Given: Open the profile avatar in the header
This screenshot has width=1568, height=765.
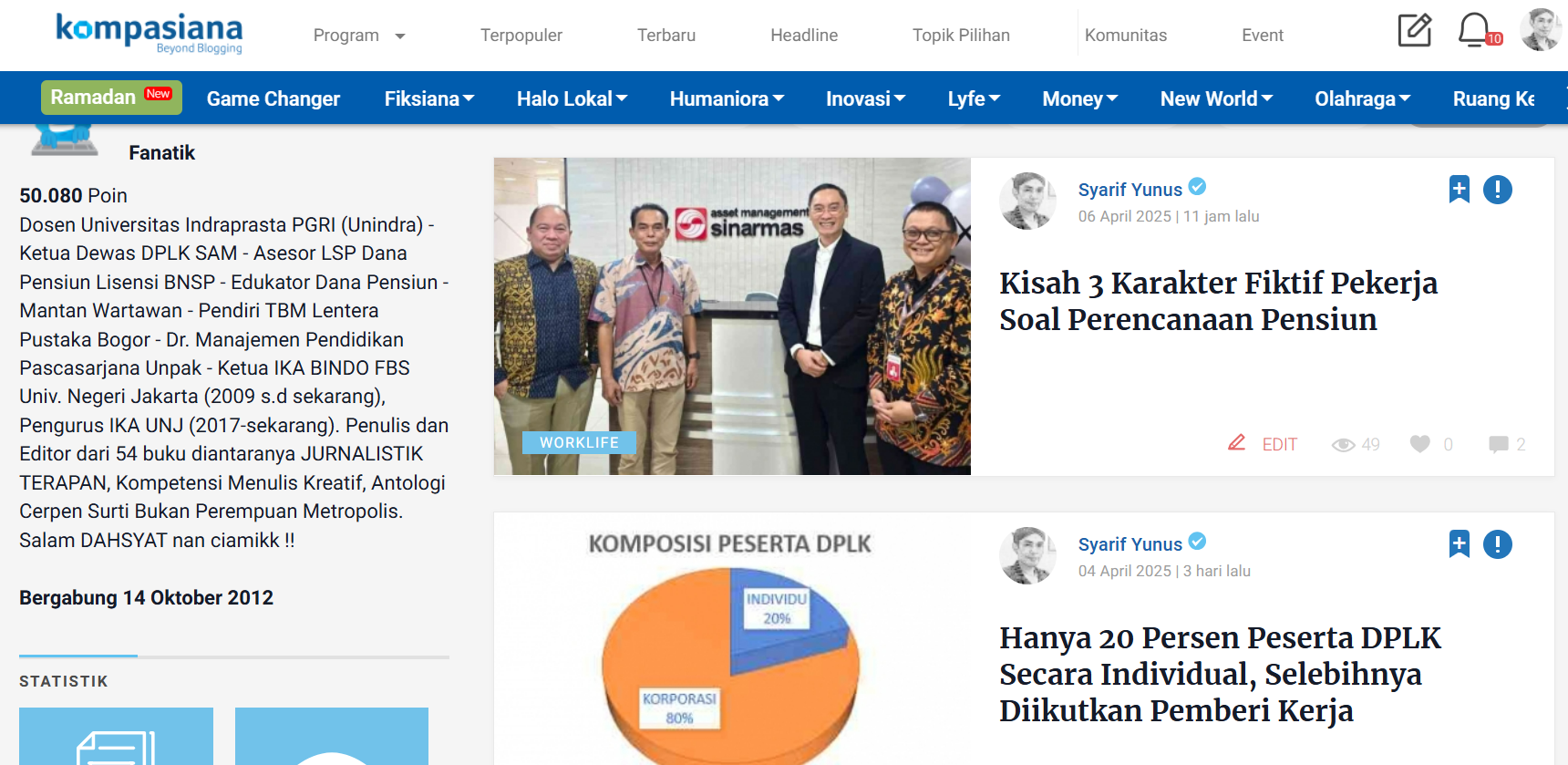Looking at the screenshot, I should coord(1541,29).
